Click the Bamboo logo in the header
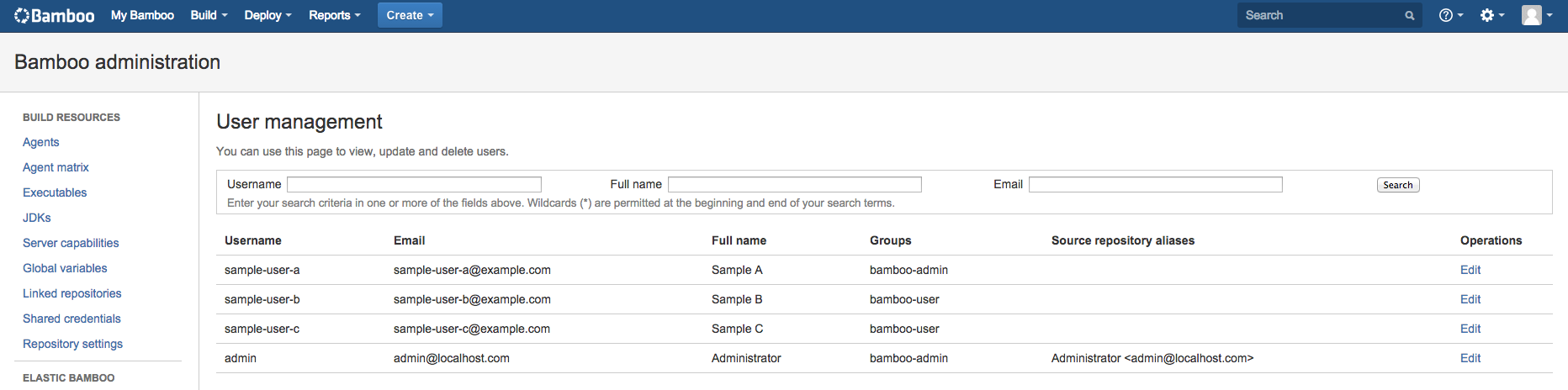This screenshot has width=1568, height=390. pos(55,15)
